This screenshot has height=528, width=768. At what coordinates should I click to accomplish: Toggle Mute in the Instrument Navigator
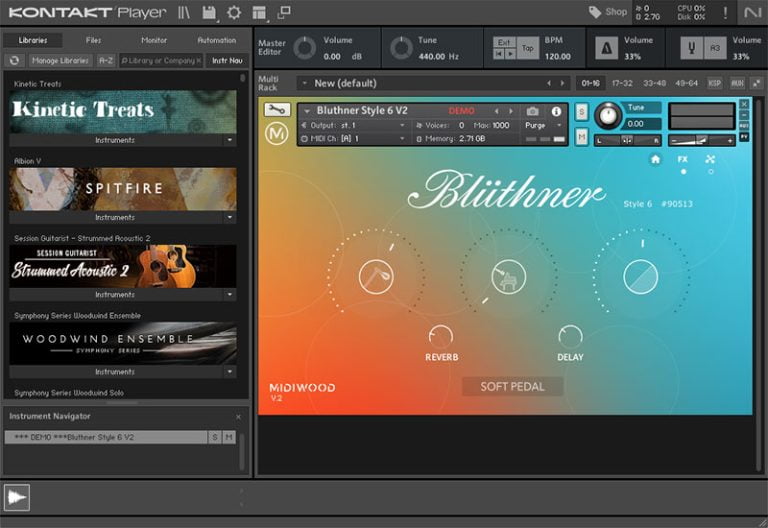229,437
